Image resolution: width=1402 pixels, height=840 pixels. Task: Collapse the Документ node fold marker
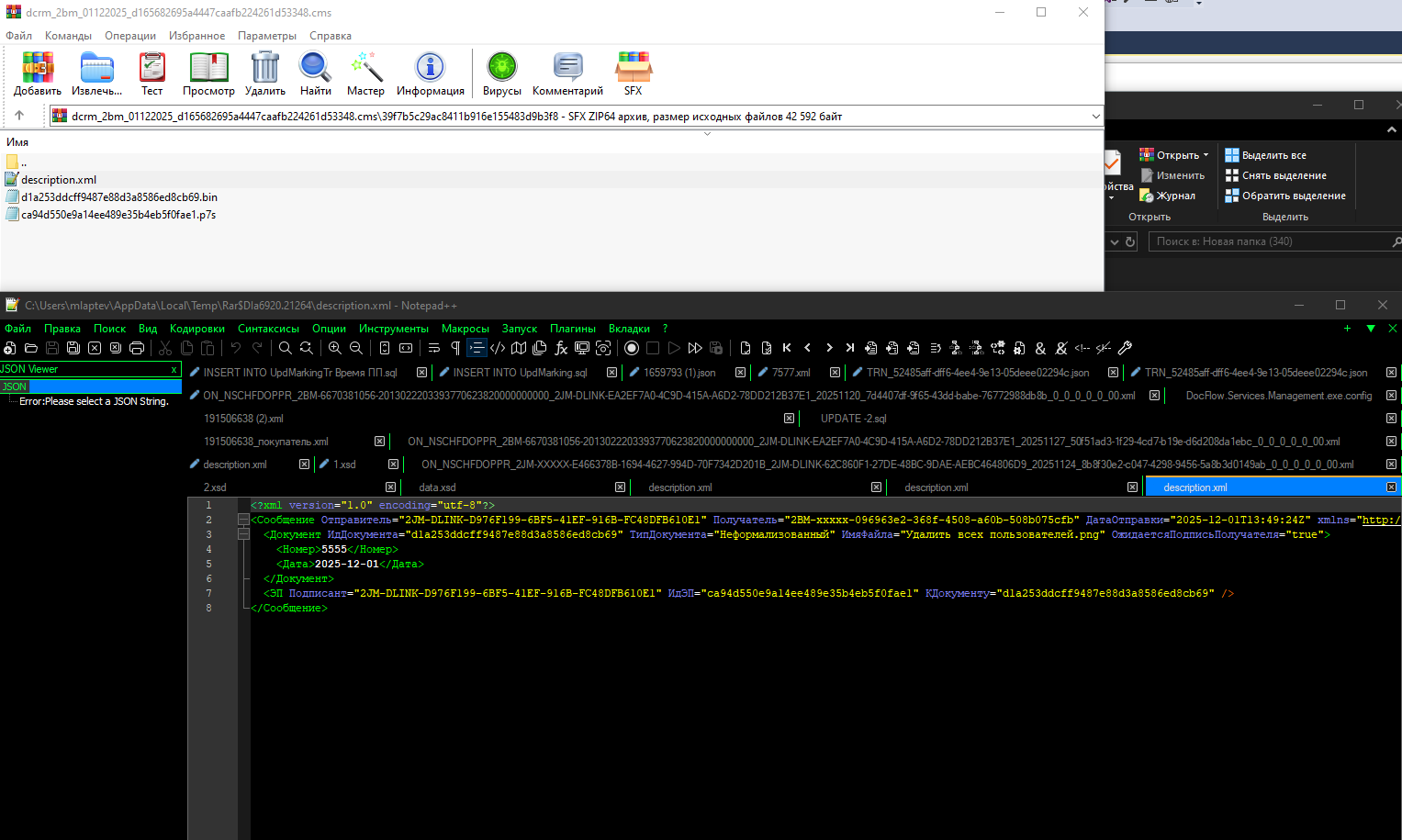click(x=243, y=534)
